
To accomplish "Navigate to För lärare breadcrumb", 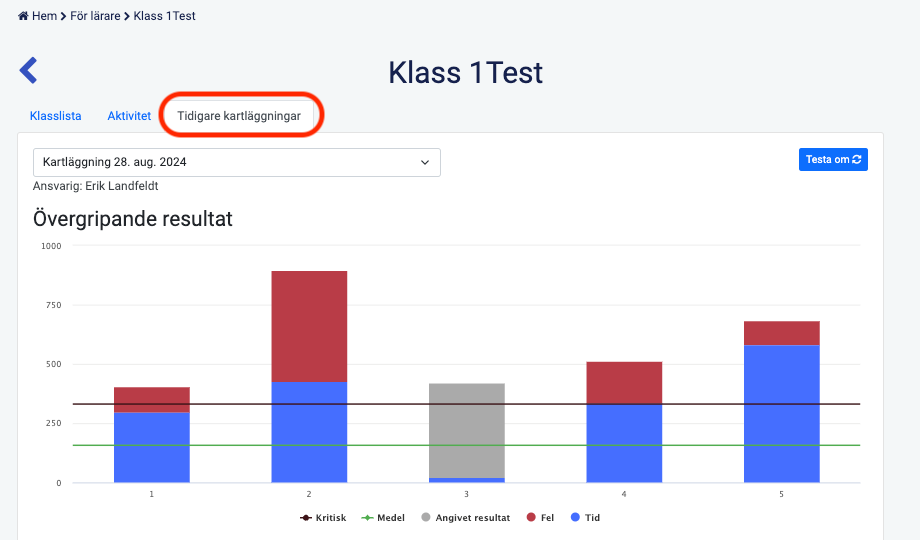I will click(x=95, y=16).
